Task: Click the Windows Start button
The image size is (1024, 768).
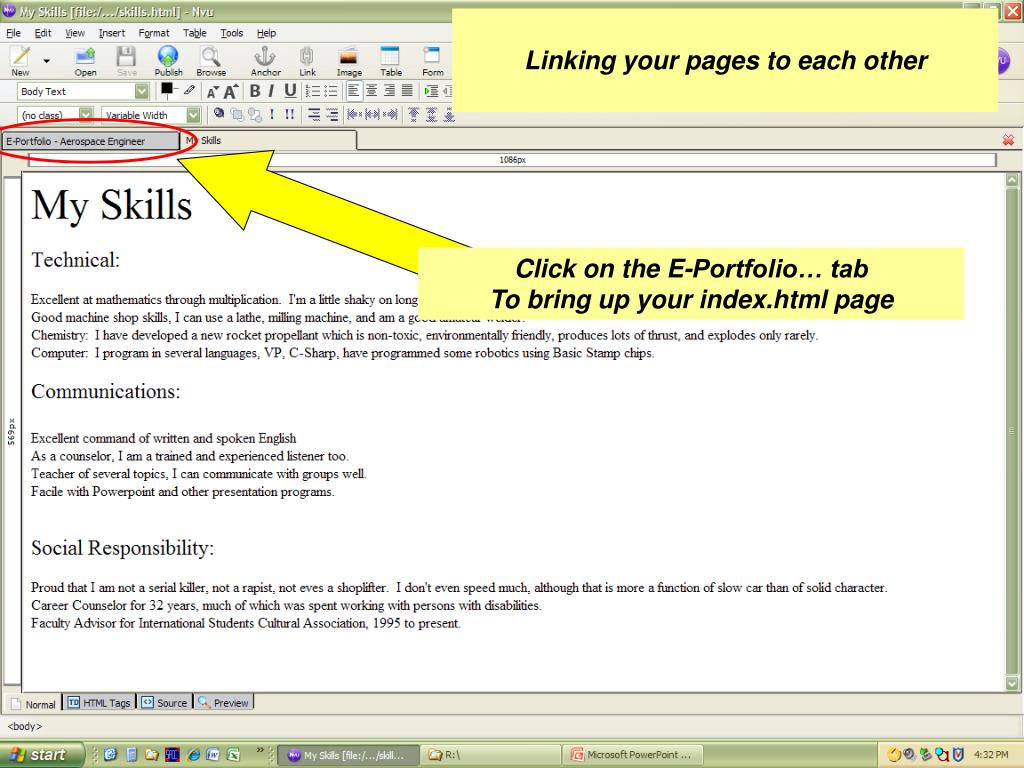Action: point(40,755)
